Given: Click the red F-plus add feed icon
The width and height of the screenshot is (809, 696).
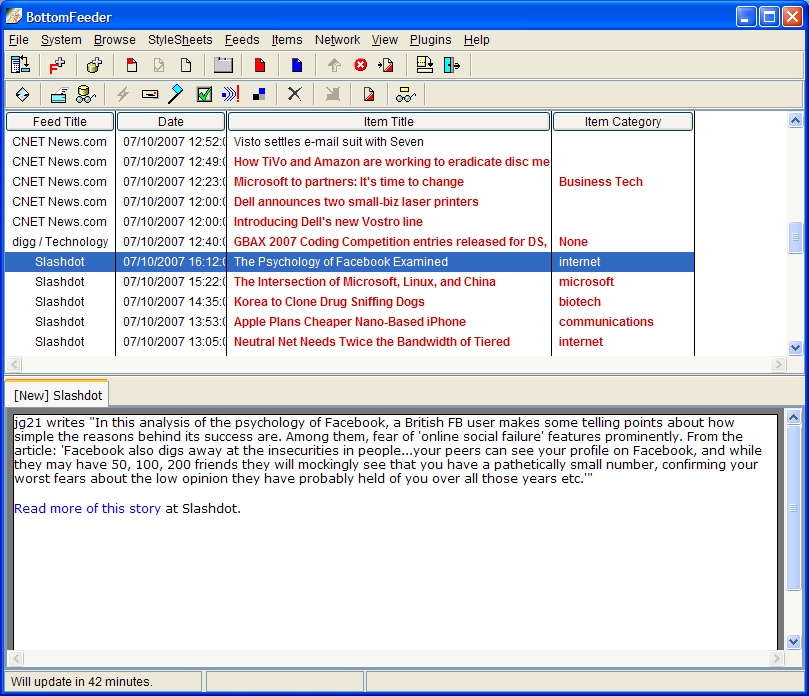Looking at the screenshot, I should coord(57,66).
